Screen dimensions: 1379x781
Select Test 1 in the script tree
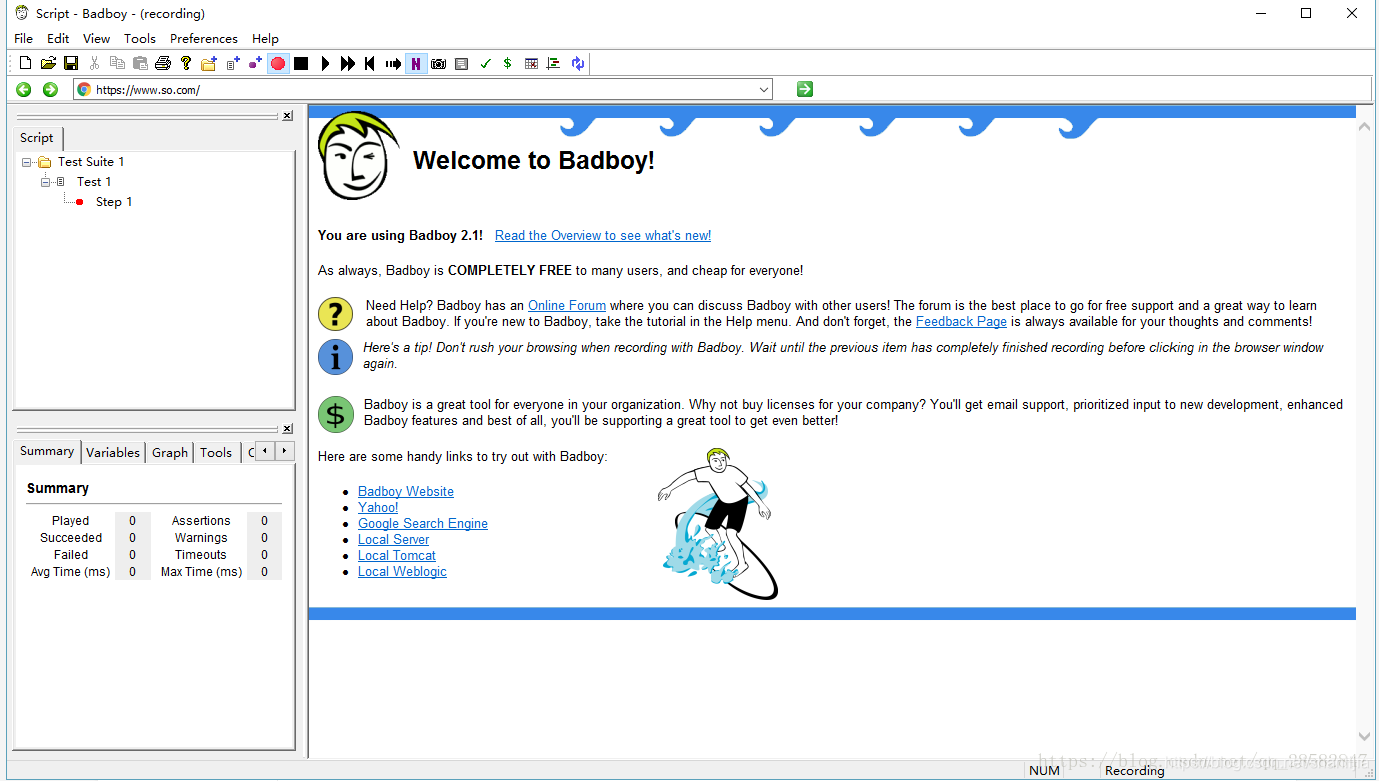[x=94, y=181]
